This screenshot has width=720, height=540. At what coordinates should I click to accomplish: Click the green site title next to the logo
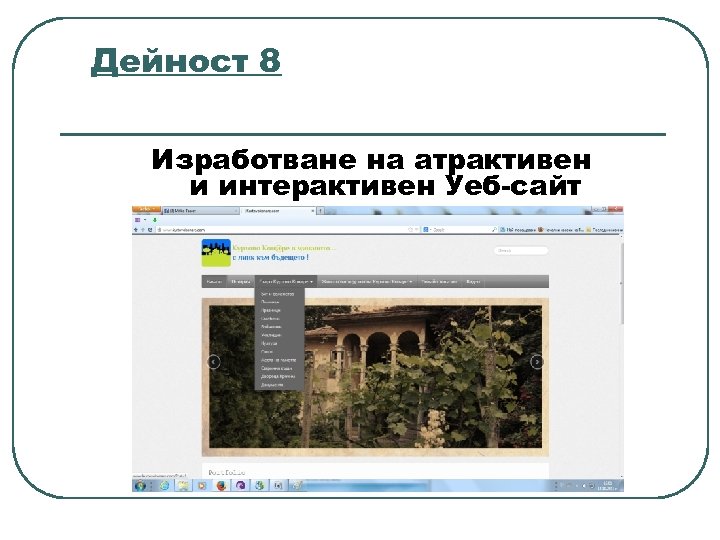coord(284,248)
